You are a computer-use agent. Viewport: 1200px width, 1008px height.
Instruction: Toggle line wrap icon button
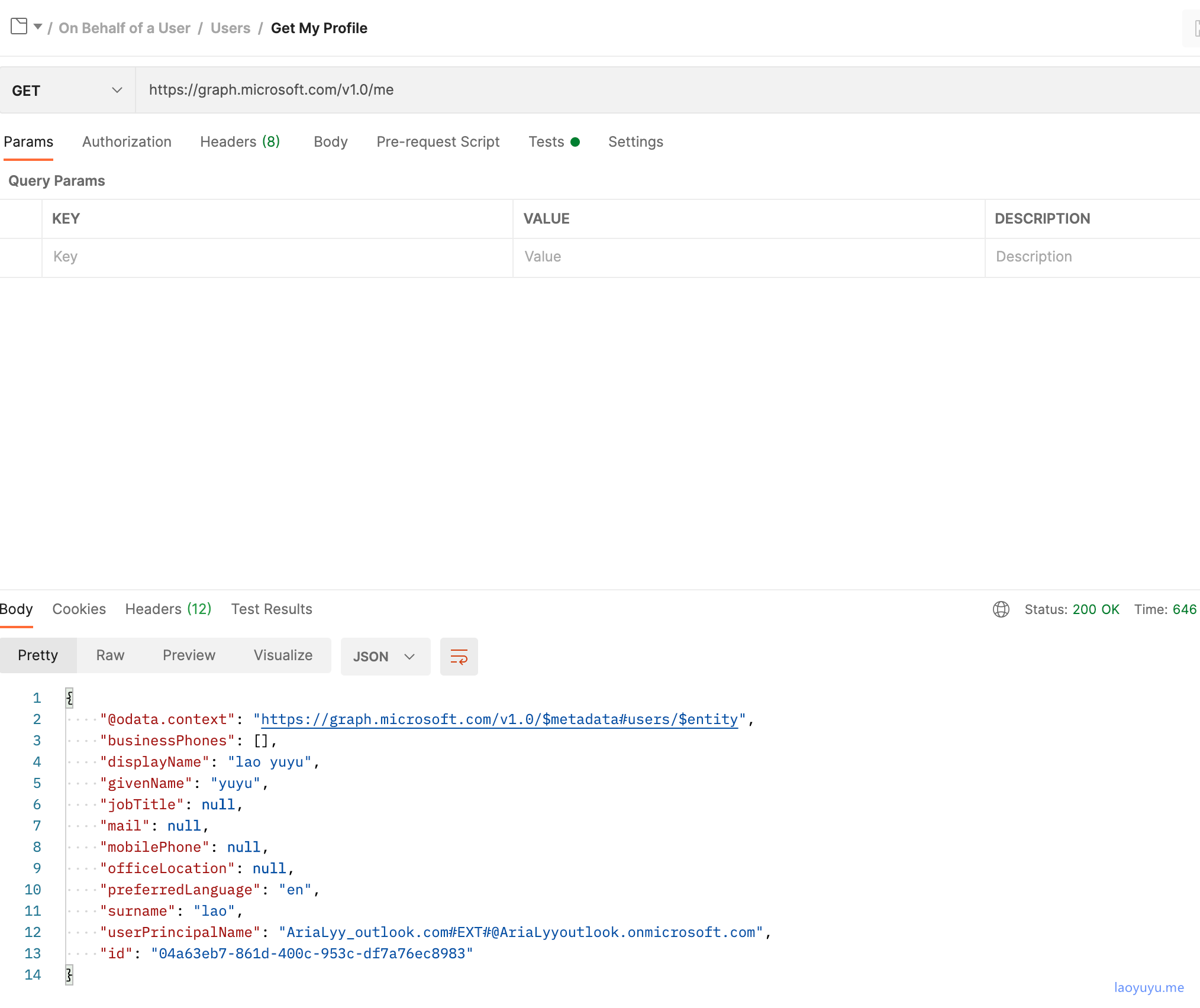(x=459, y=657)
